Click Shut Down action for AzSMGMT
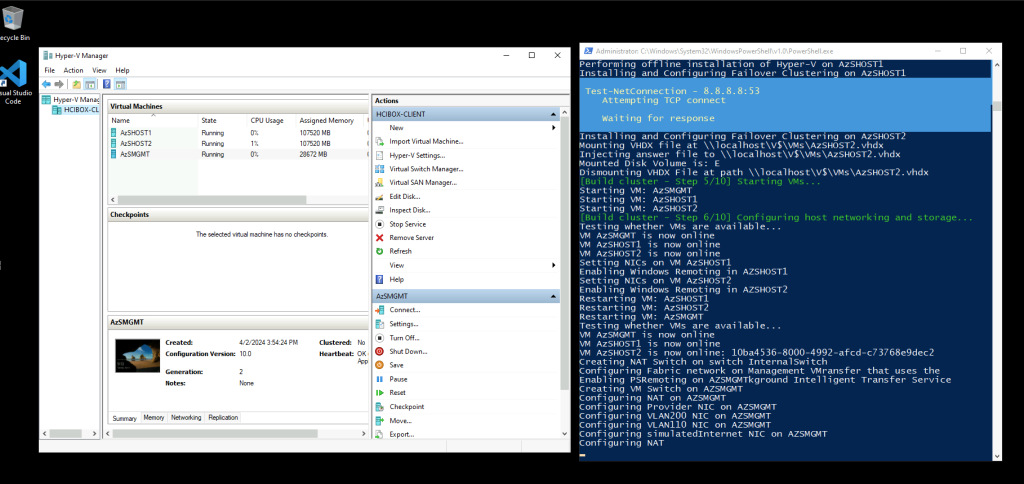 pyautogui.click(x=408, y=351)
